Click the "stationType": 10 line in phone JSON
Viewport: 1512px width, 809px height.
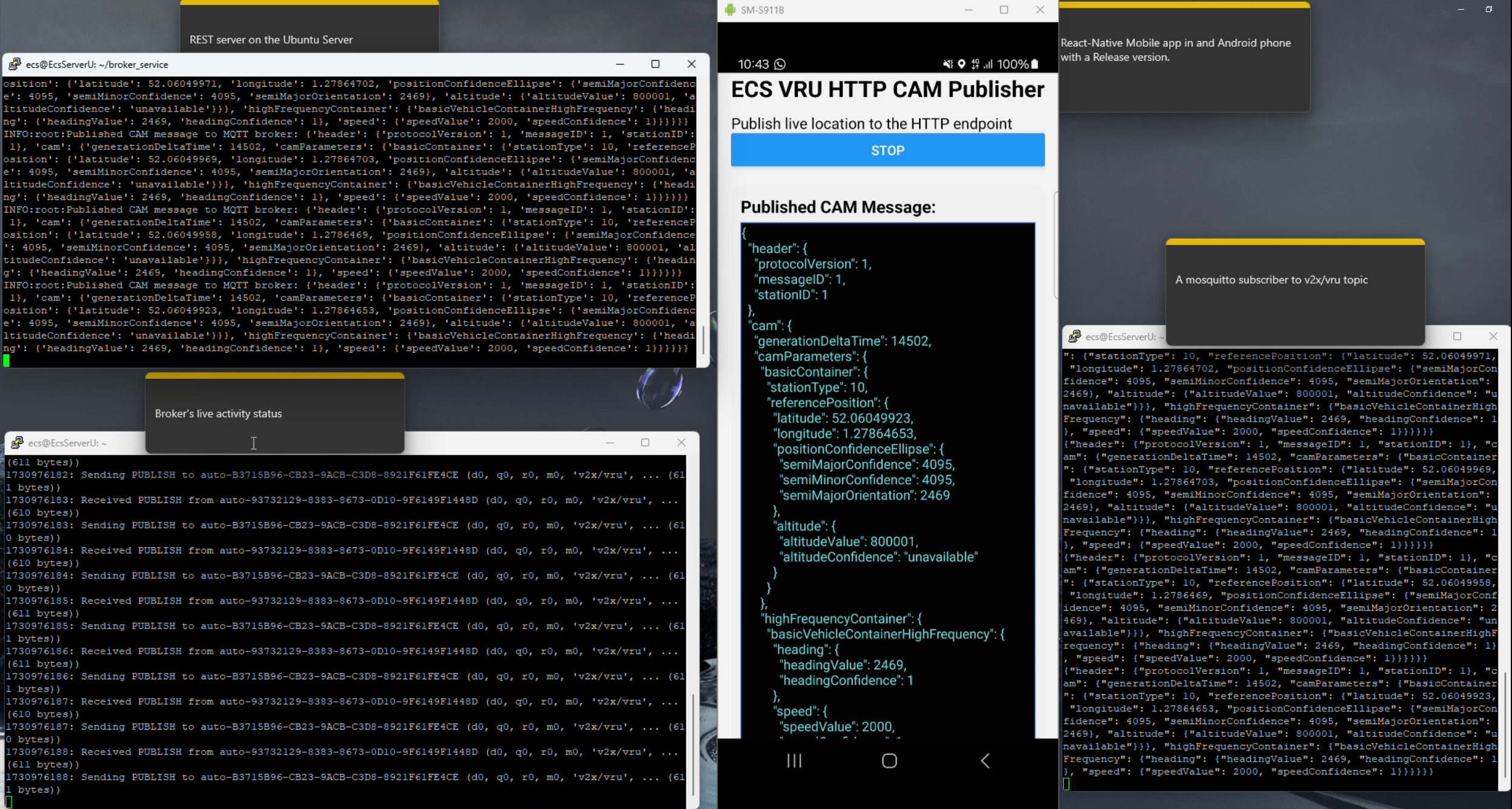[818, 387]
